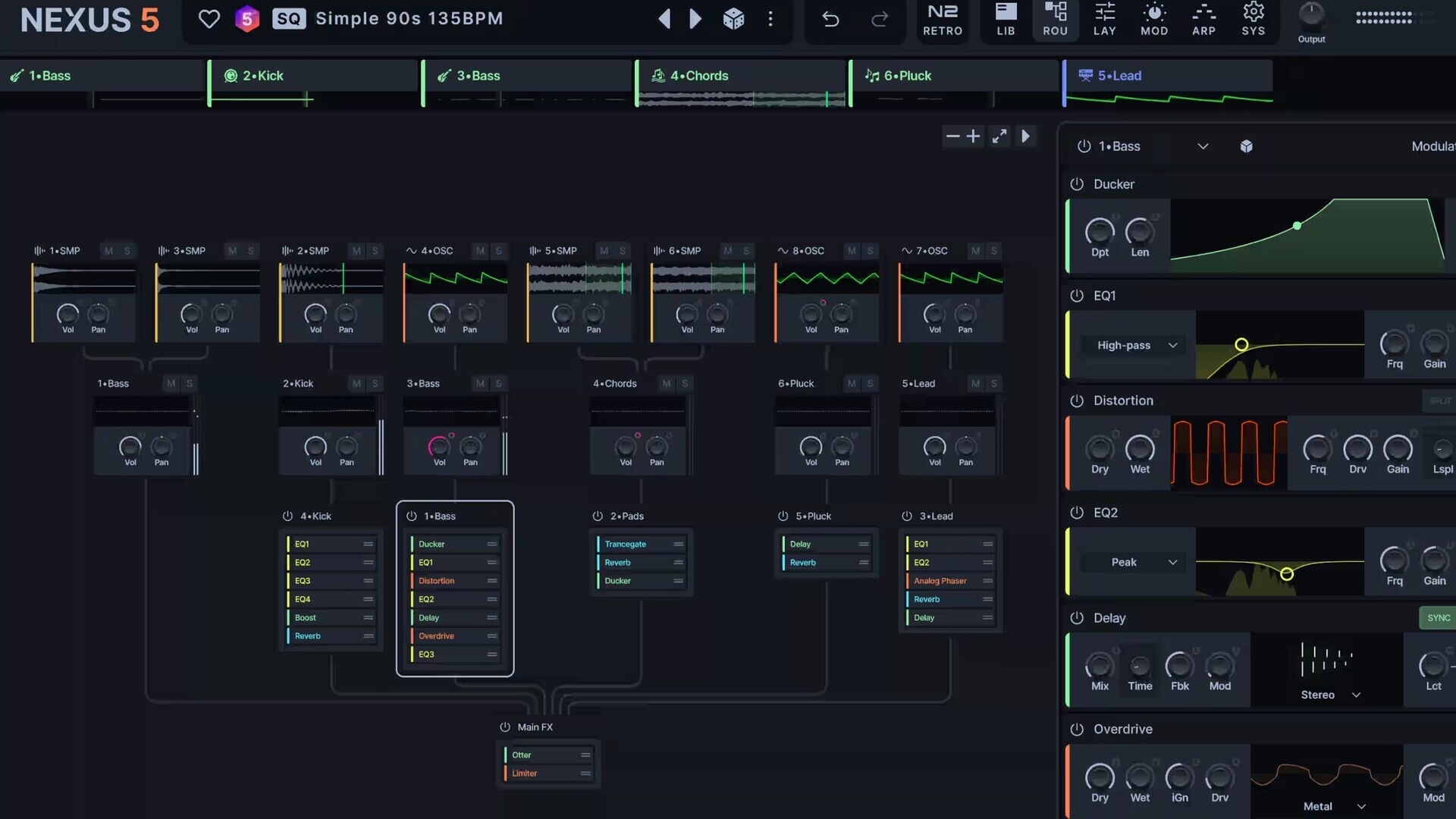The width and height of the screenshot is (1456, 819).
Task: Expand the 1•Bass FX chain selector dropdown
Action: tap(1203, 146)
